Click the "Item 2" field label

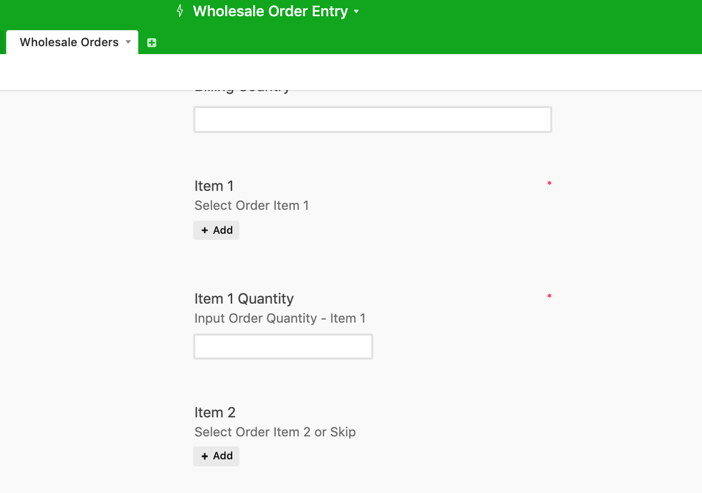pyautogui.click(x=215, y=412)
